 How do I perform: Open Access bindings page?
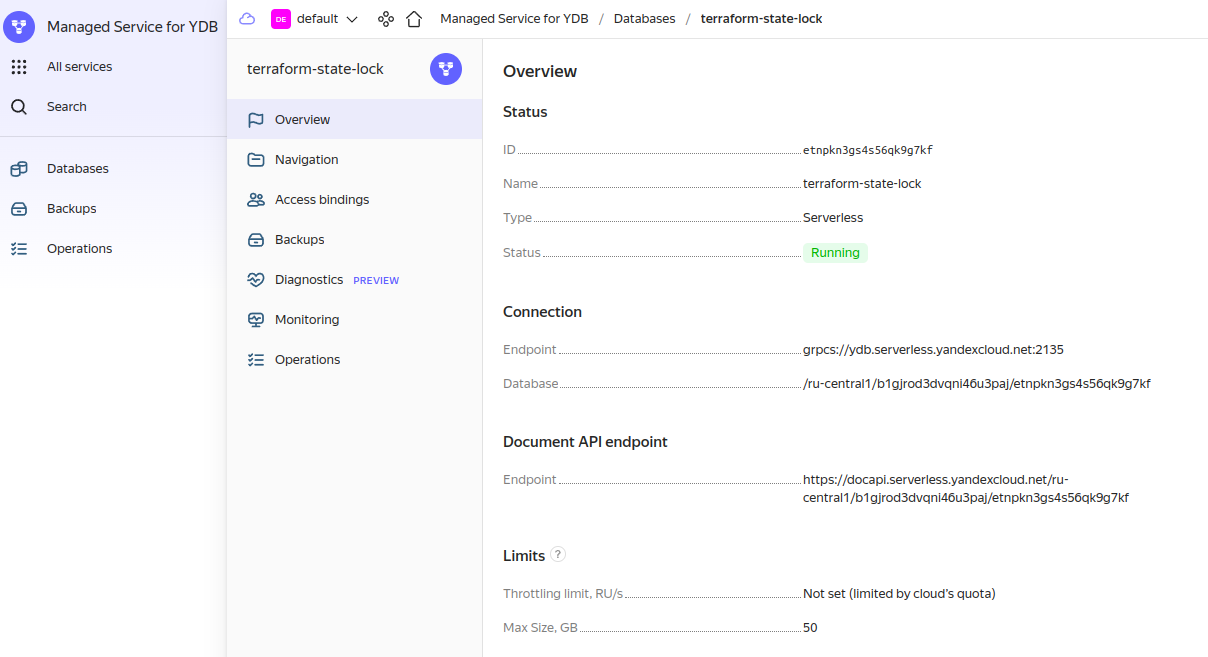click(321, 200)
